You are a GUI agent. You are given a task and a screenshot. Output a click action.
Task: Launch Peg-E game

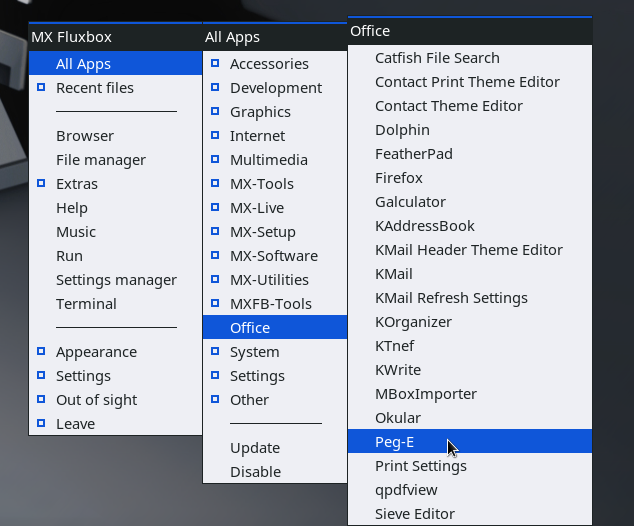tap(470, 442)
